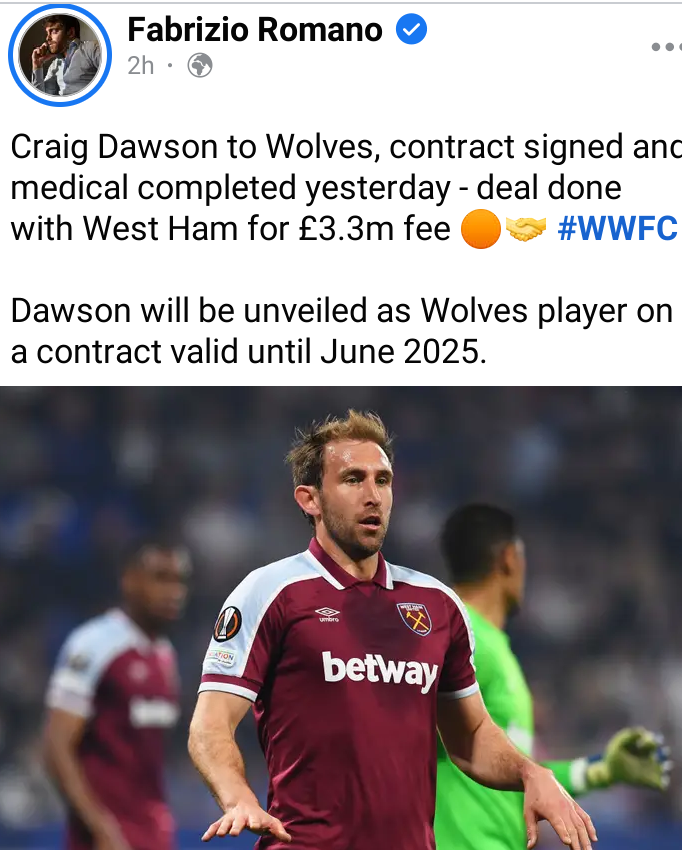682x850 pixels.
Task: Click the Fabrizio Romano name link
Action: 255,29
